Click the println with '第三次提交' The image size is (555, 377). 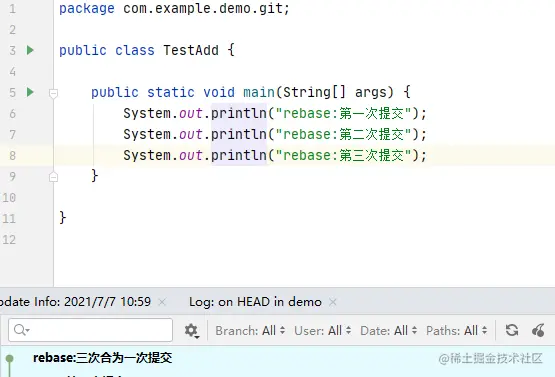click(x=275, y=155)
